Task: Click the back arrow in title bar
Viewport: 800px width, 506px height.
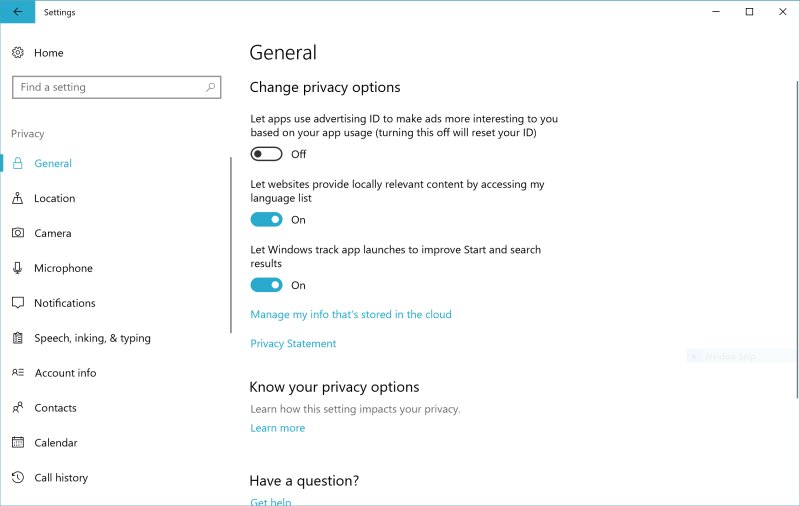Action: 17,12
